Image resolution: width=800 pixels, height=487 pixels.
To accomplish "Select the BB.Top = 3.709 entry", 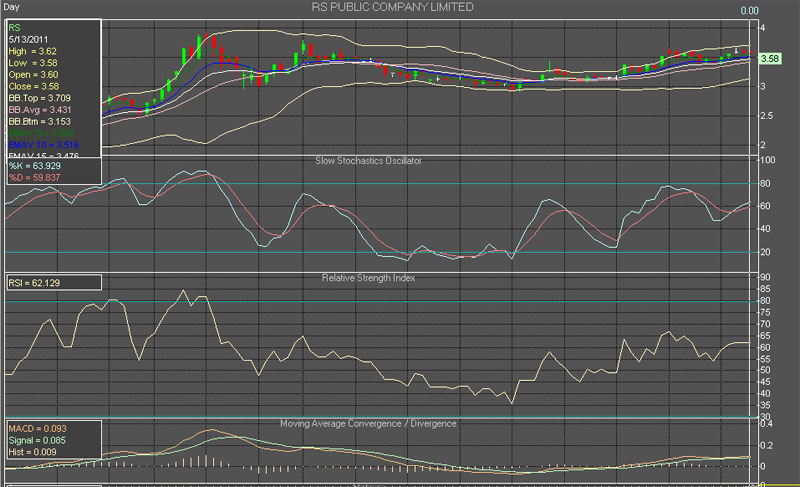I will click(39, 98).
